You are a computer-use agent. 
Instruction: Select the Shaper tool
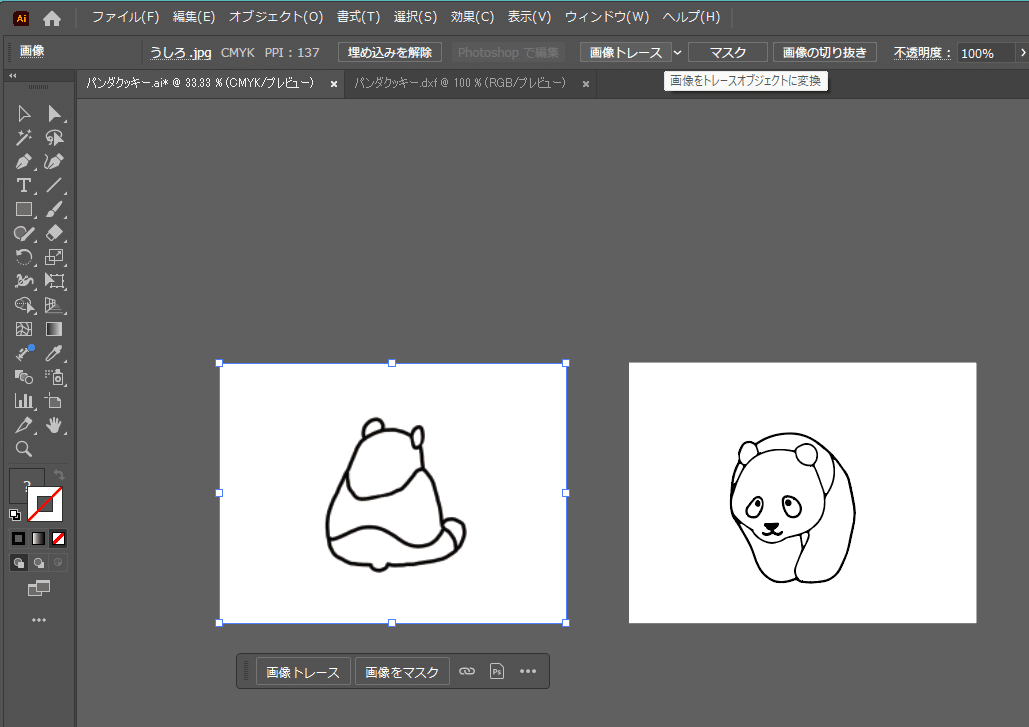coord(24,234)
